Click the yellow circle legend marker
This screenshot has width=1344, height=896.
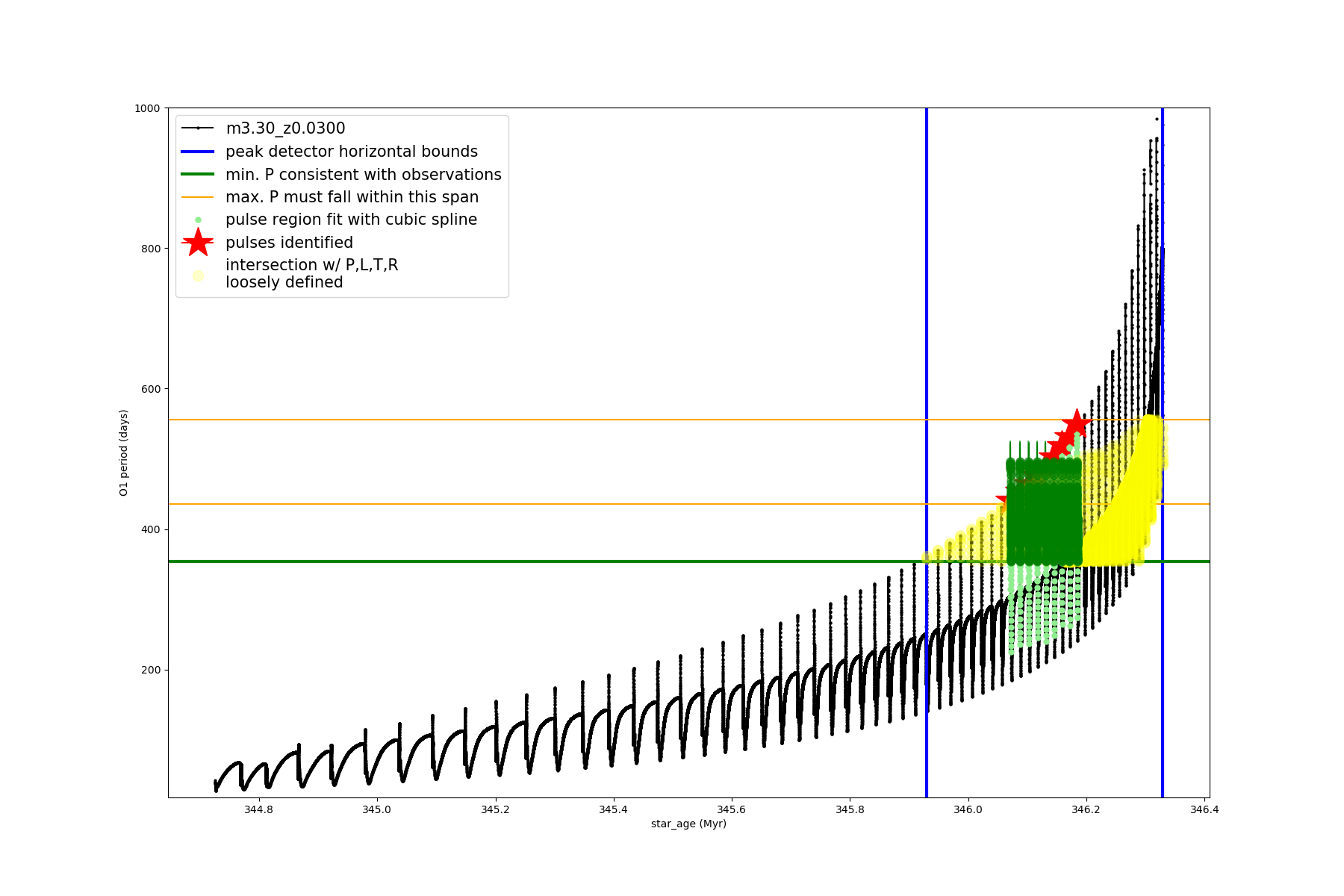[198, 276]
